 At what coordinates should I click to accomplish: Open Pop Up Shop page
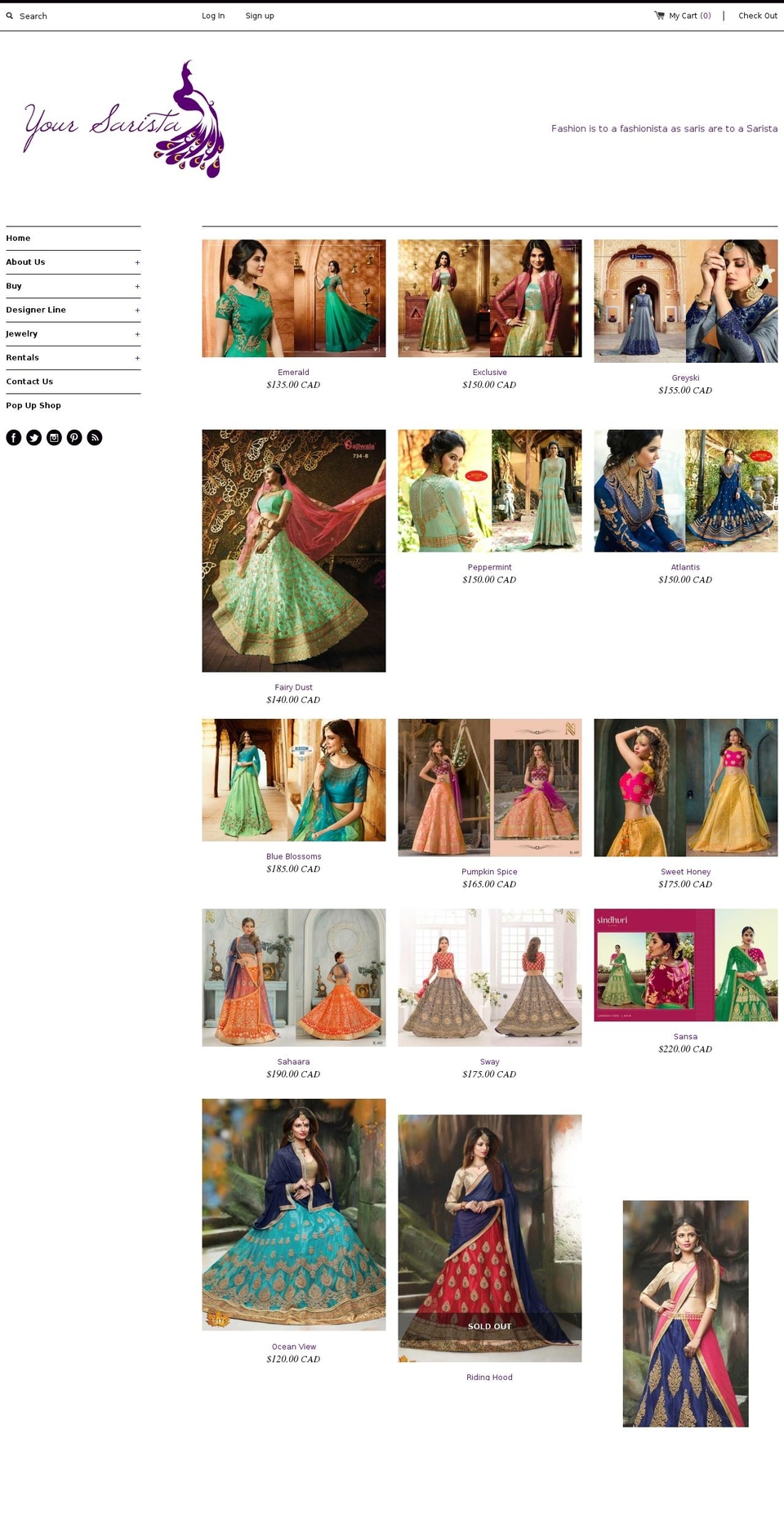coord(33,405)
